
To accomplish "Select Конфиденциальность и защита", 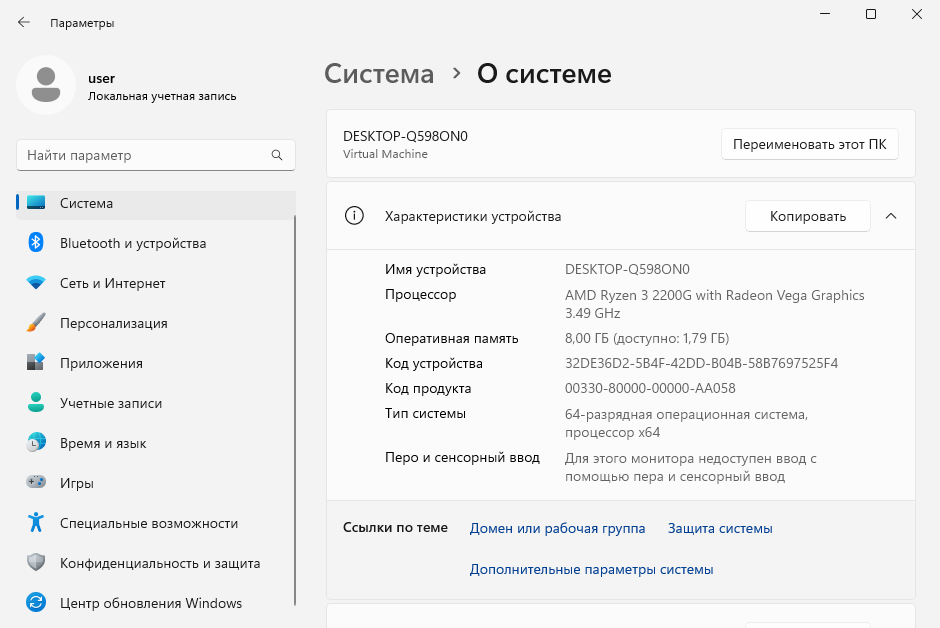I will pyautogui.click(x=156, y=563).
